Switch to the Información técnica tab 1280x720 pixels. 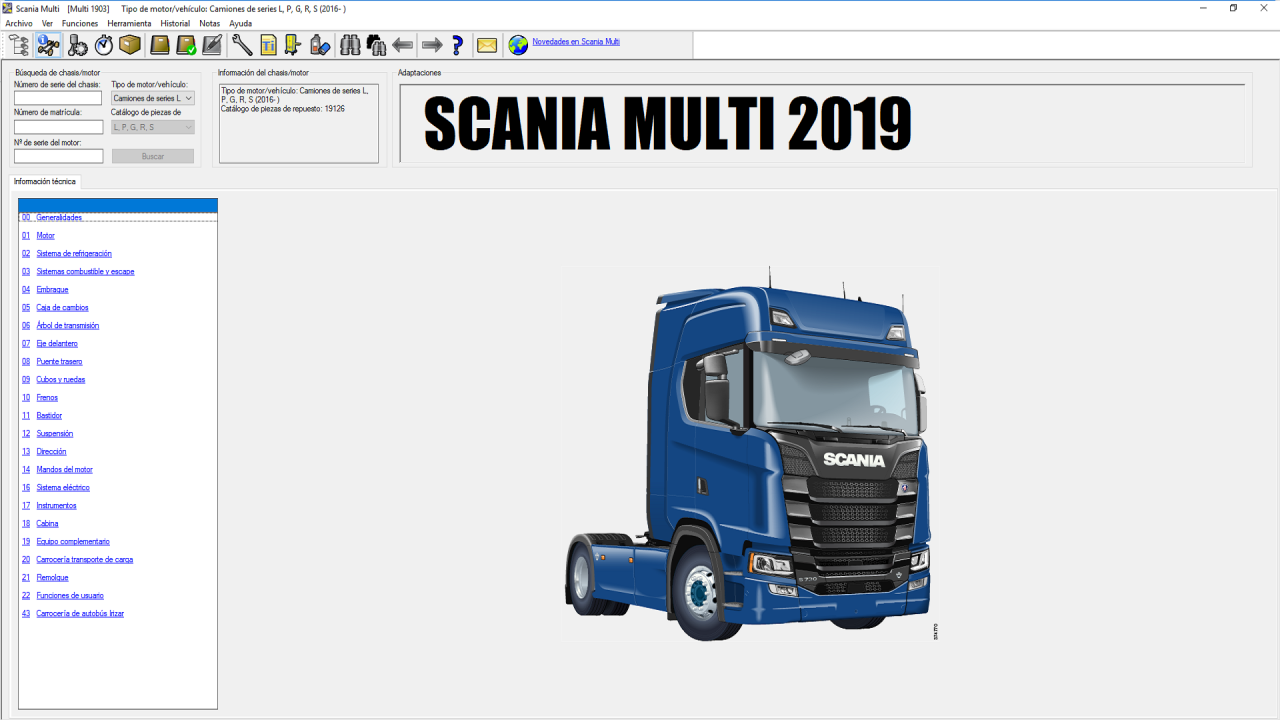tap(44, 182)
